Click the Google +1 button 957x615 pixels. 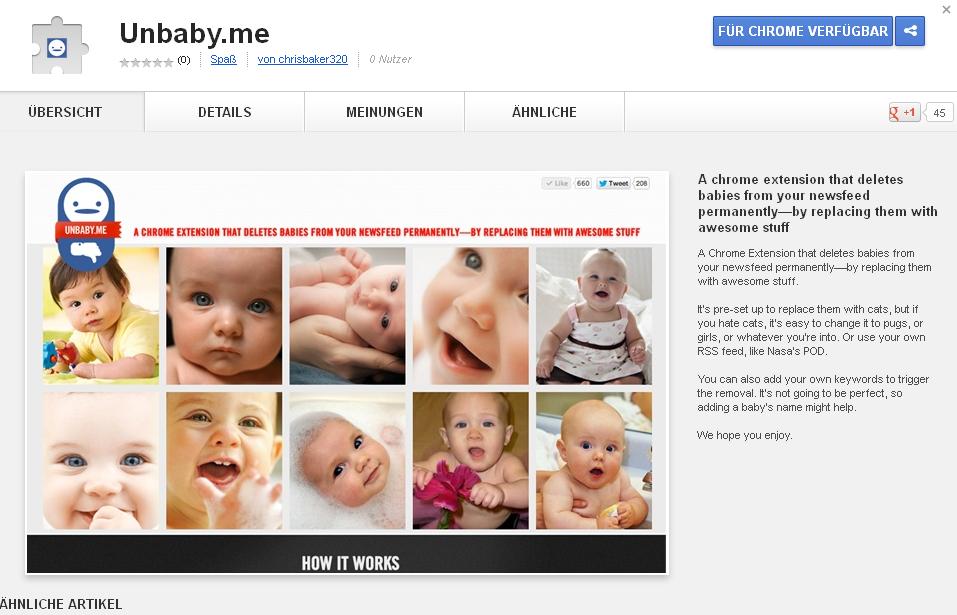tap(904, 112)
